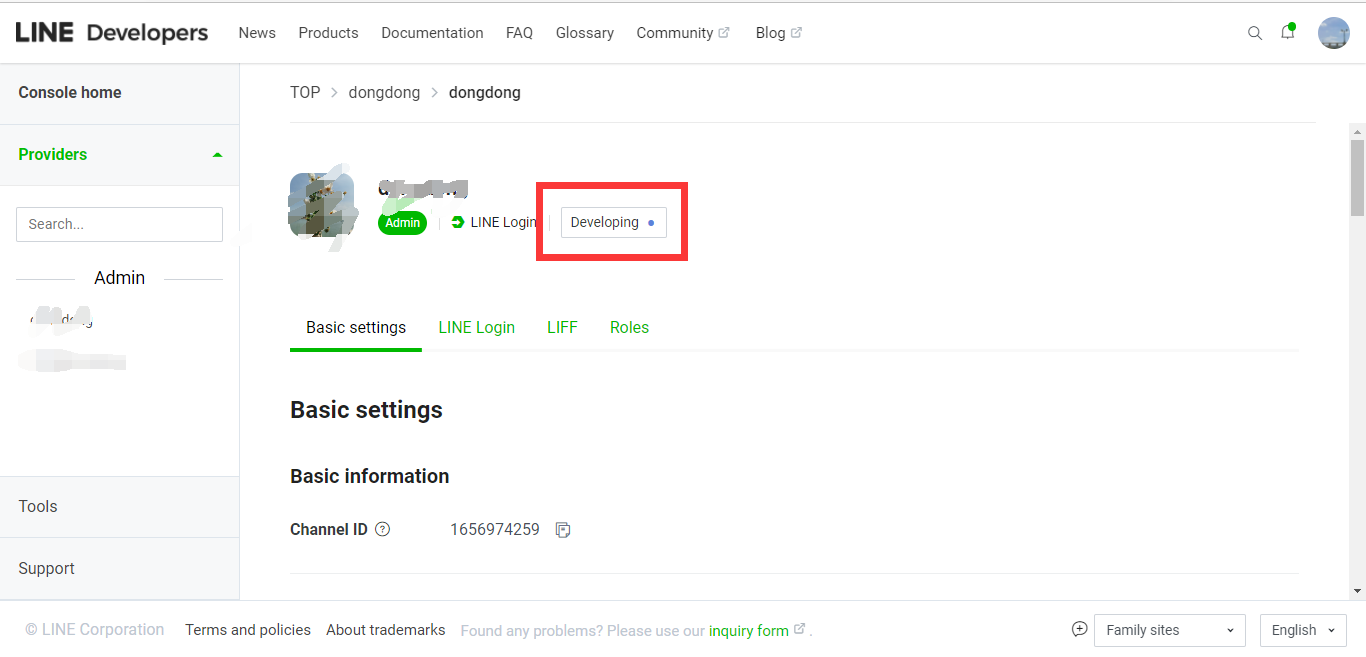This screenshot has height=657, width=1366.
Task: Open the notifications bell icon
Action: point(1288,32)
